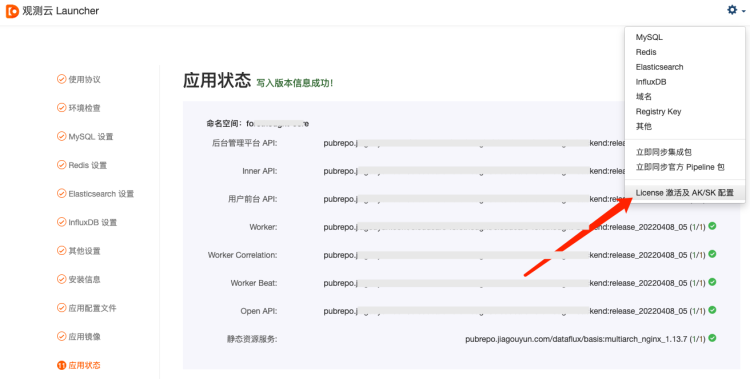Click the green status icon for 静态资源服务

point(712,338)
